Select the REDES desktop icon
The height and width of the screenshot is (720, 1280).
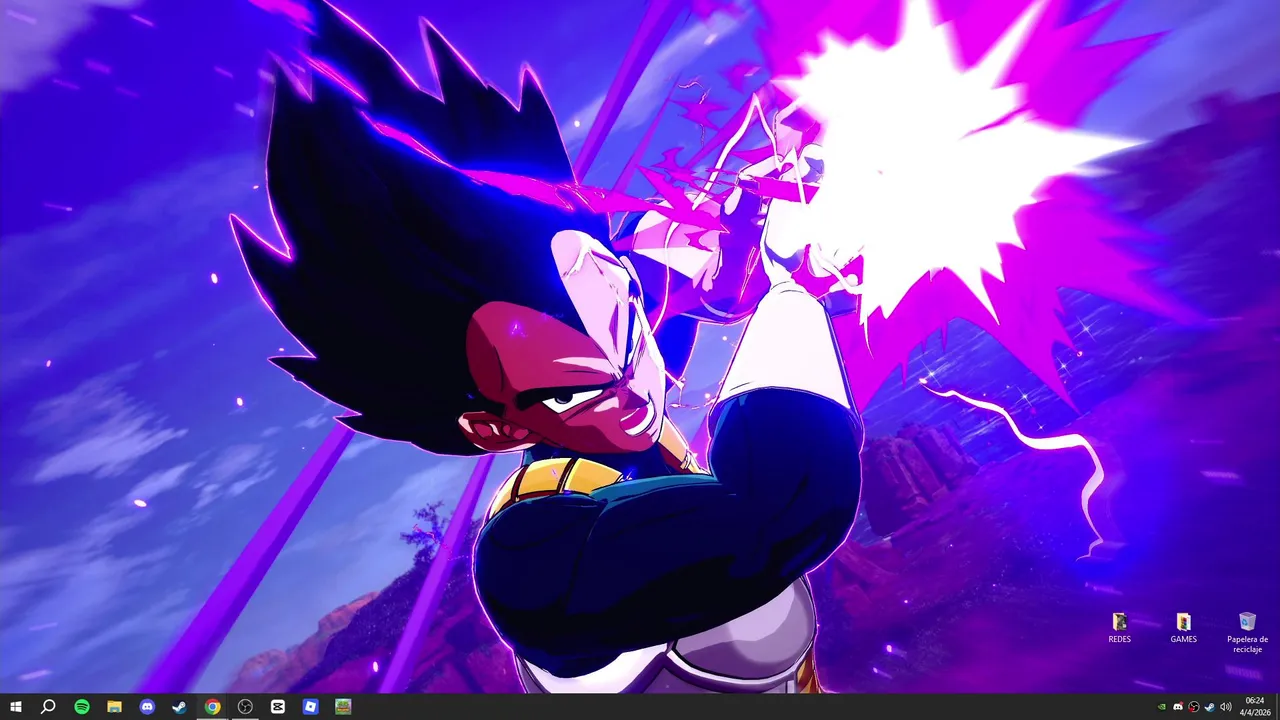pyautogui.click(x=1120, y=628)
